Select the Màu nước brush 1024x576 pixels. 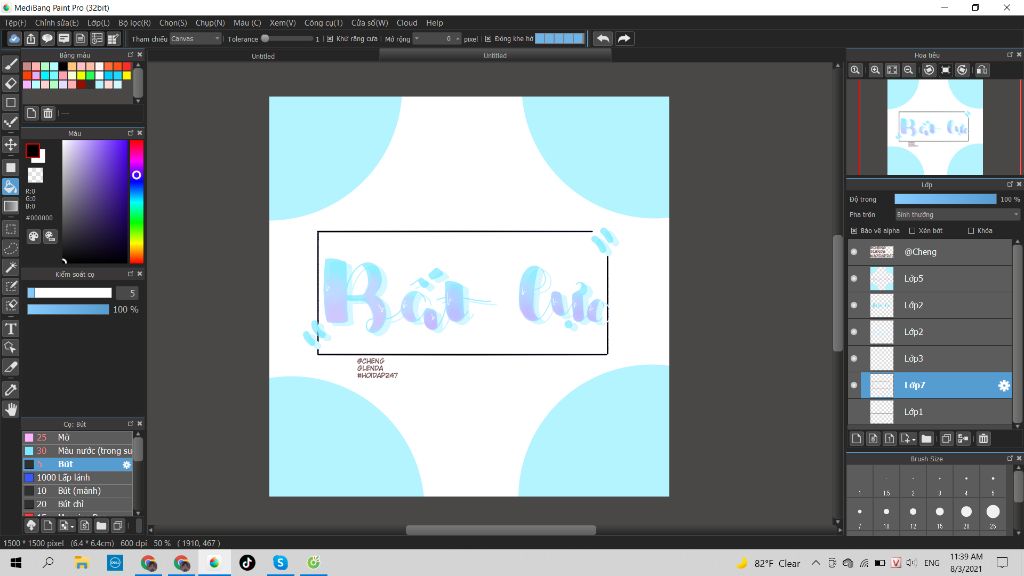tap(78, 451)
